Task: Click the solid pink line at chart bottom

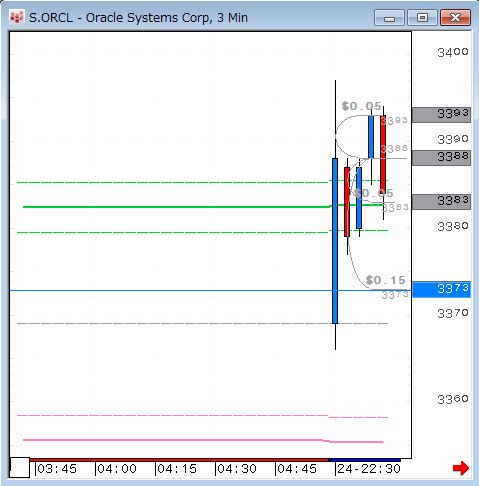Action: click(x=203, y=440)
